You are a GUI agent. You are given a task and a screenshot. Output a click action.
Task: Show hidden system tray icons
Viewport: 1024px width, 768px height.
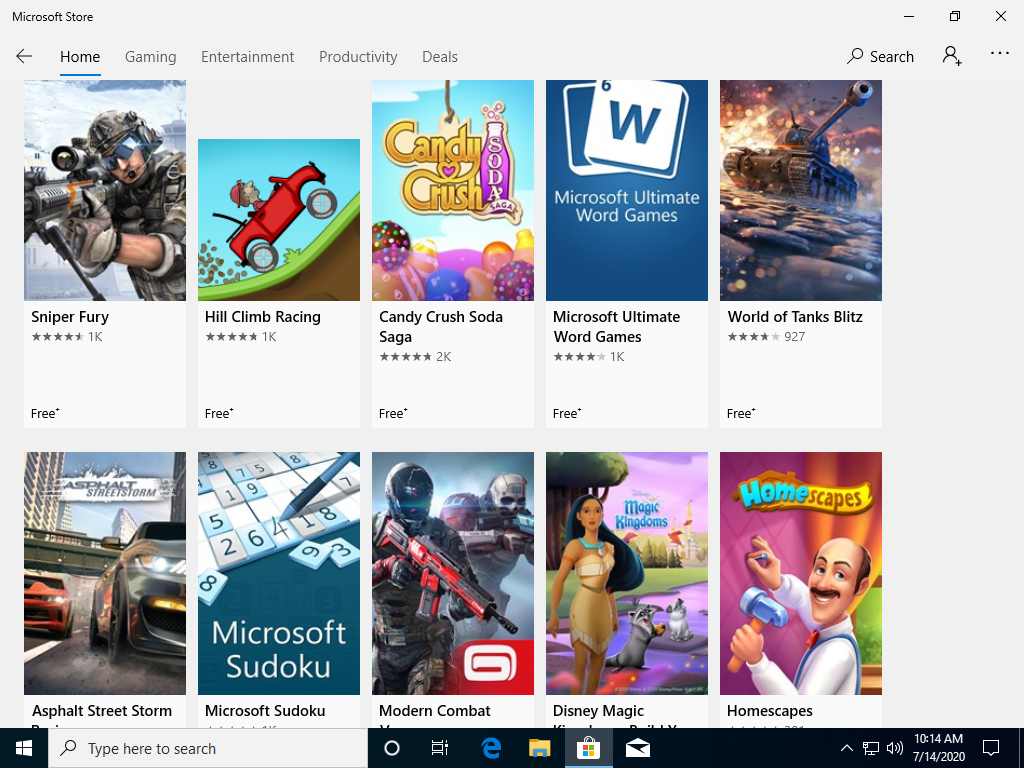(x=846, y=748)
